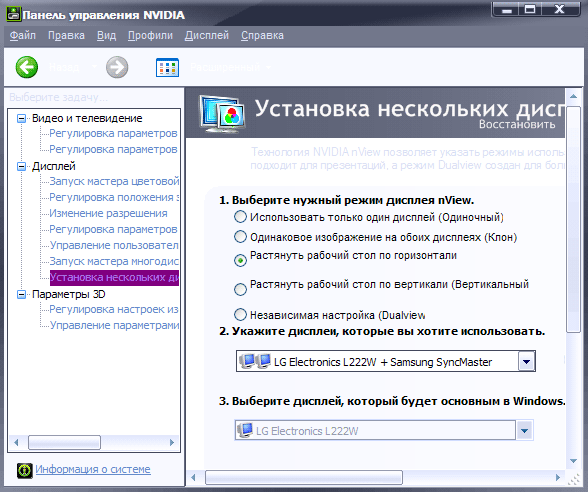Click the view mode grid icon
This screenshot has width=588, height=492.
click(167, 68)
